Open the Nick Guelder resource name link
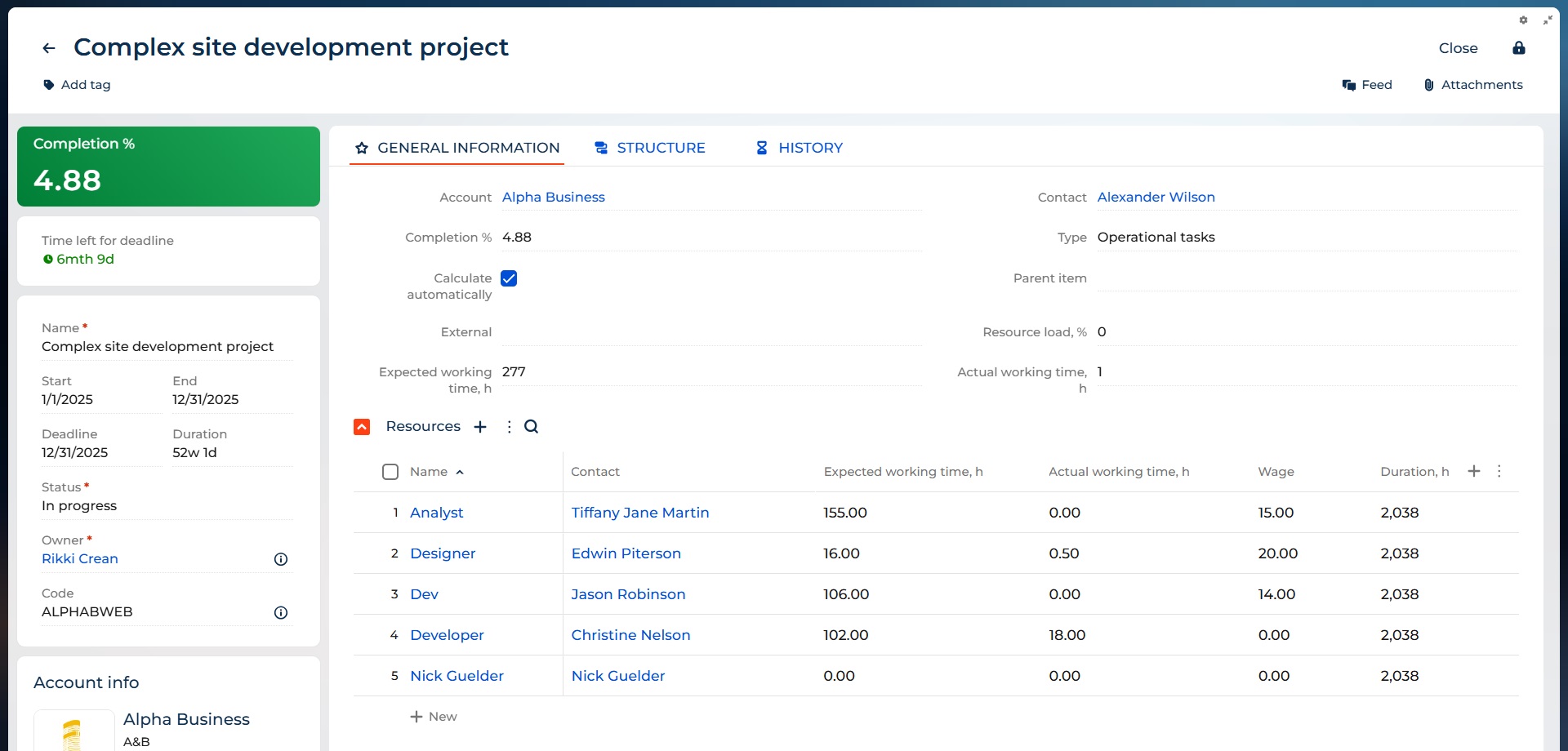The height and width of the screenshot is (751, 1568). [457, 676]
